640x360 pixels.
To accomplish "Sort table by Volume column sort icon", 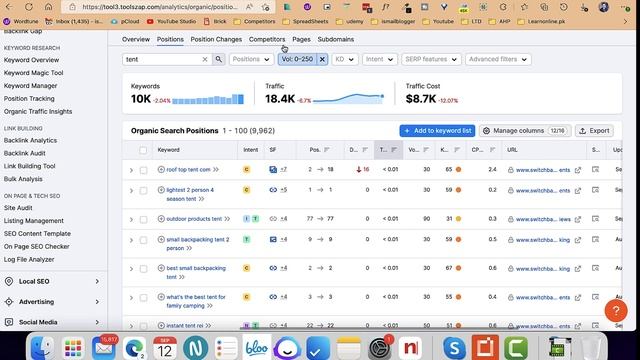I will [x=426, y=150].
